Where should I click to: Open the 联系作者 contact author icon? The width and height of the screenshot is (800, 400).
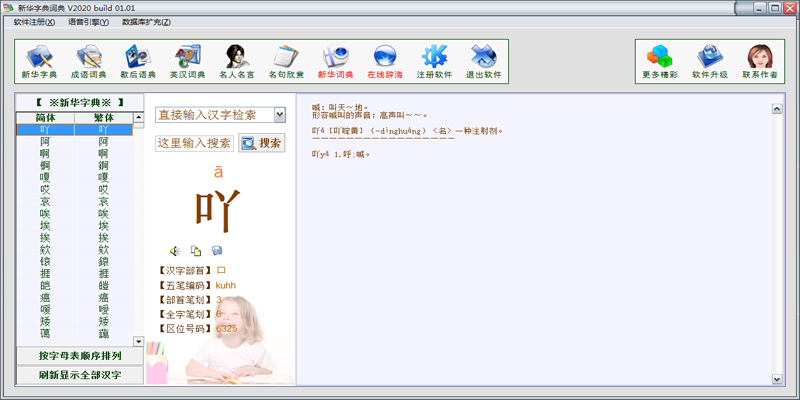[760, 61]
